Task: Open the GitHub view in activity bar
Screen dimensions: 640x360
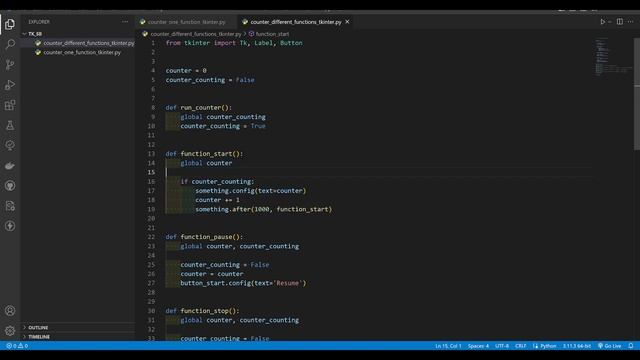Action: click(10, 186)
